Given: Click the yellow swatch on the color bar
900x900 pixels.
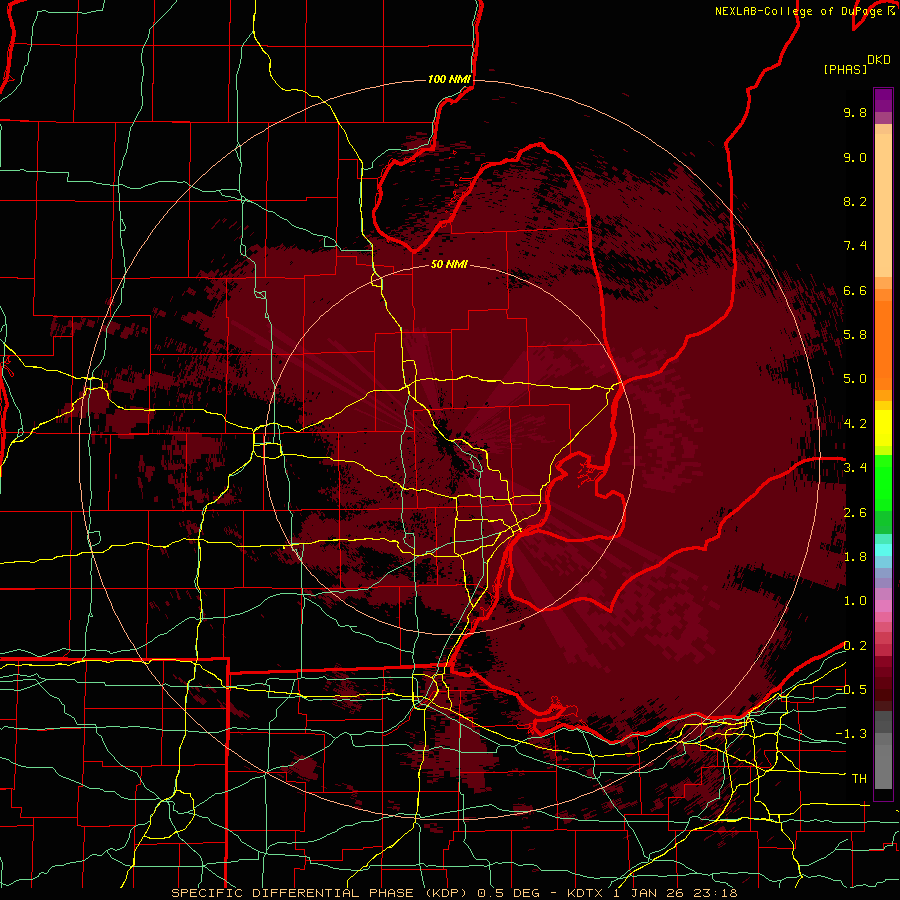Looking at the screenshot, I should coord(883,428).
